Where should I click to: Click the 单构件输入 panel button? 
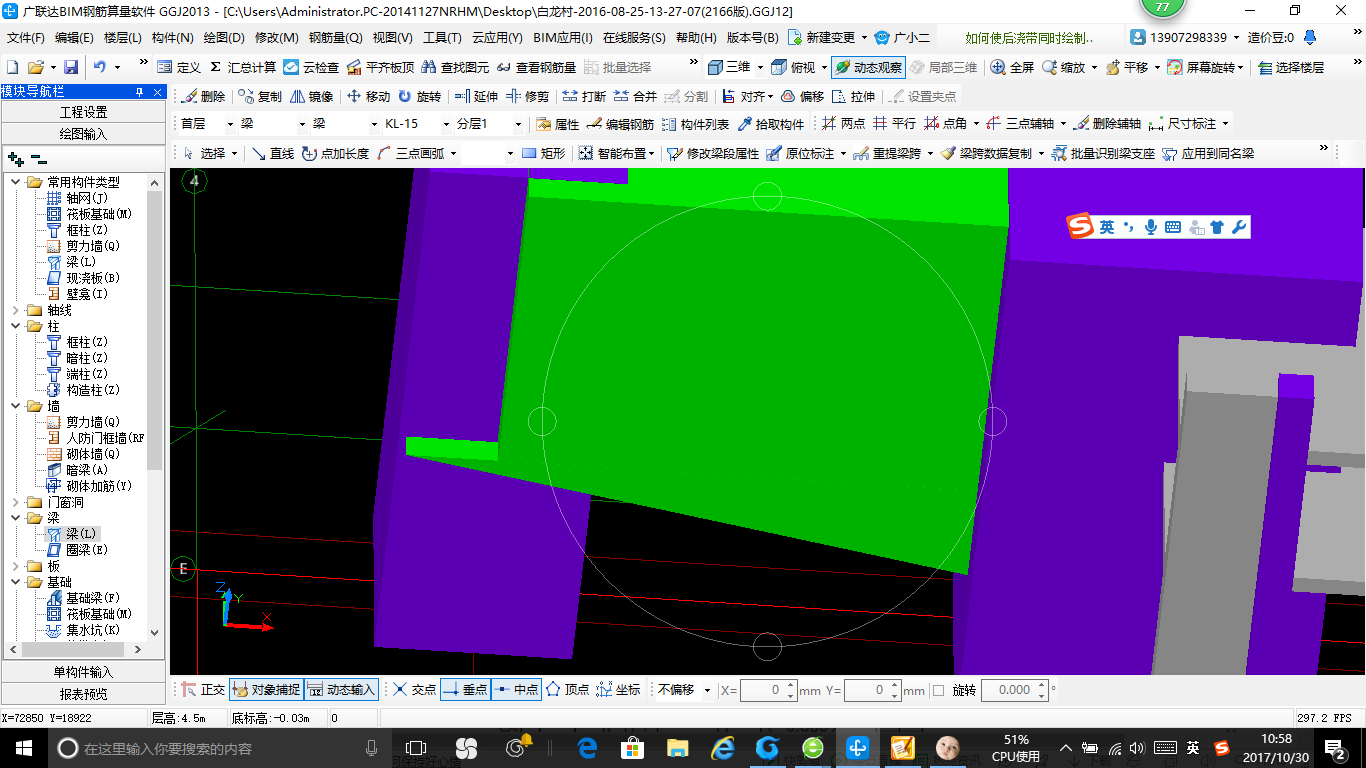point(83,672)
